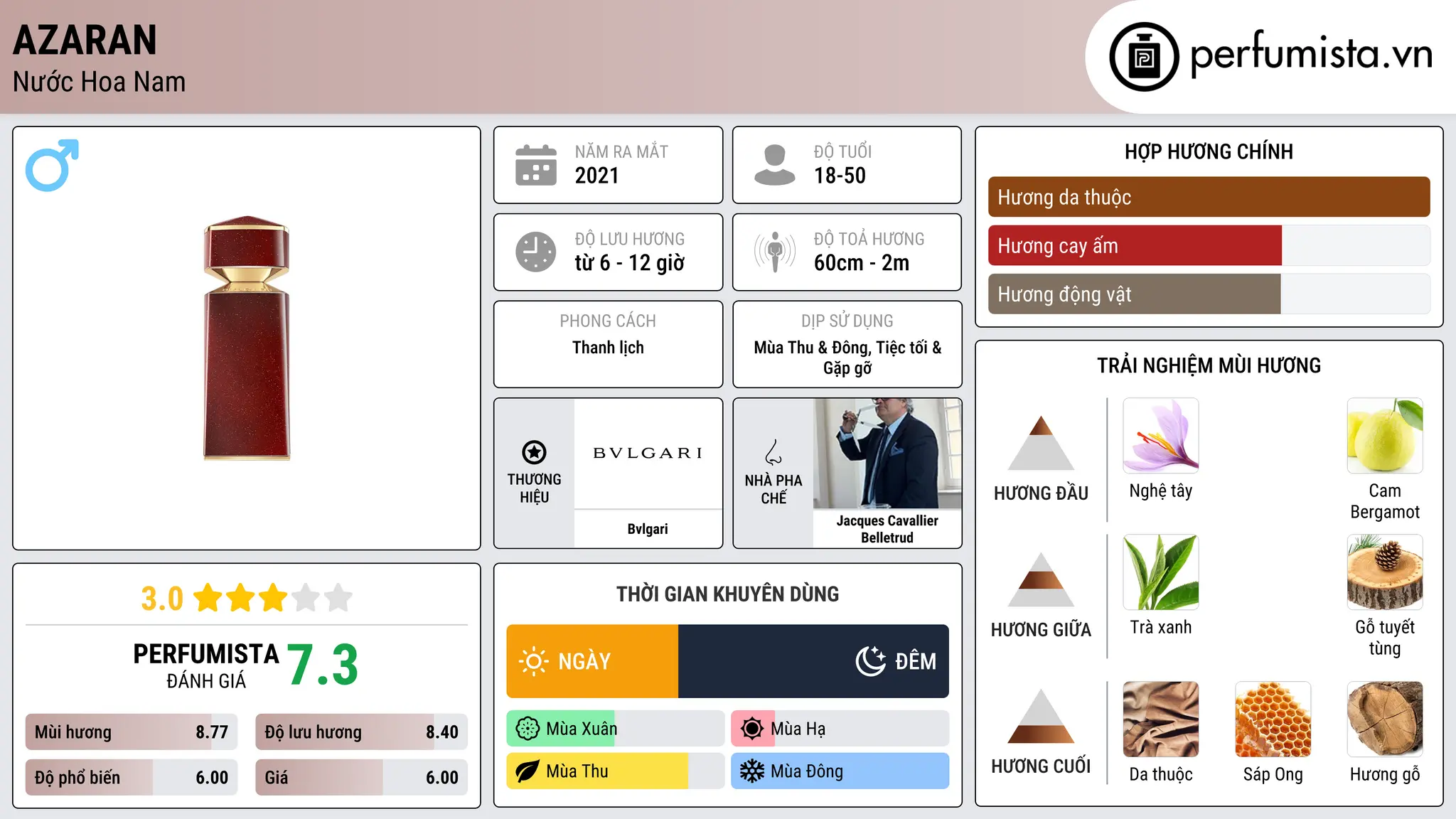Click the Hương cay ấm accord bar
This screenshot has width=1456, height=819.
pos(1209,245)
